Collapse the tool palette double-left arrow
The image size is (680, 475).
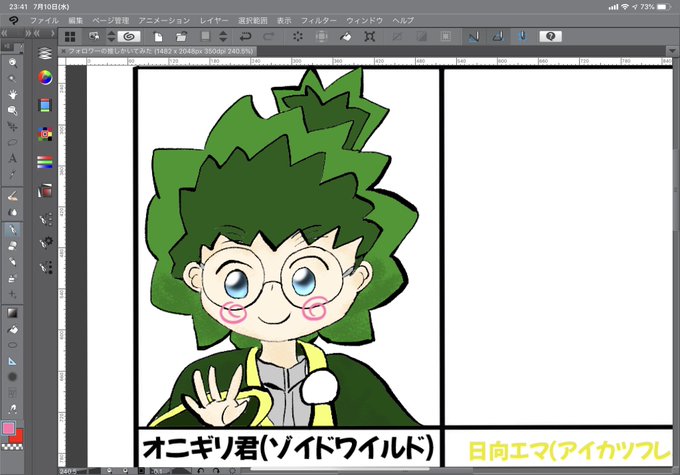[5, 33]
